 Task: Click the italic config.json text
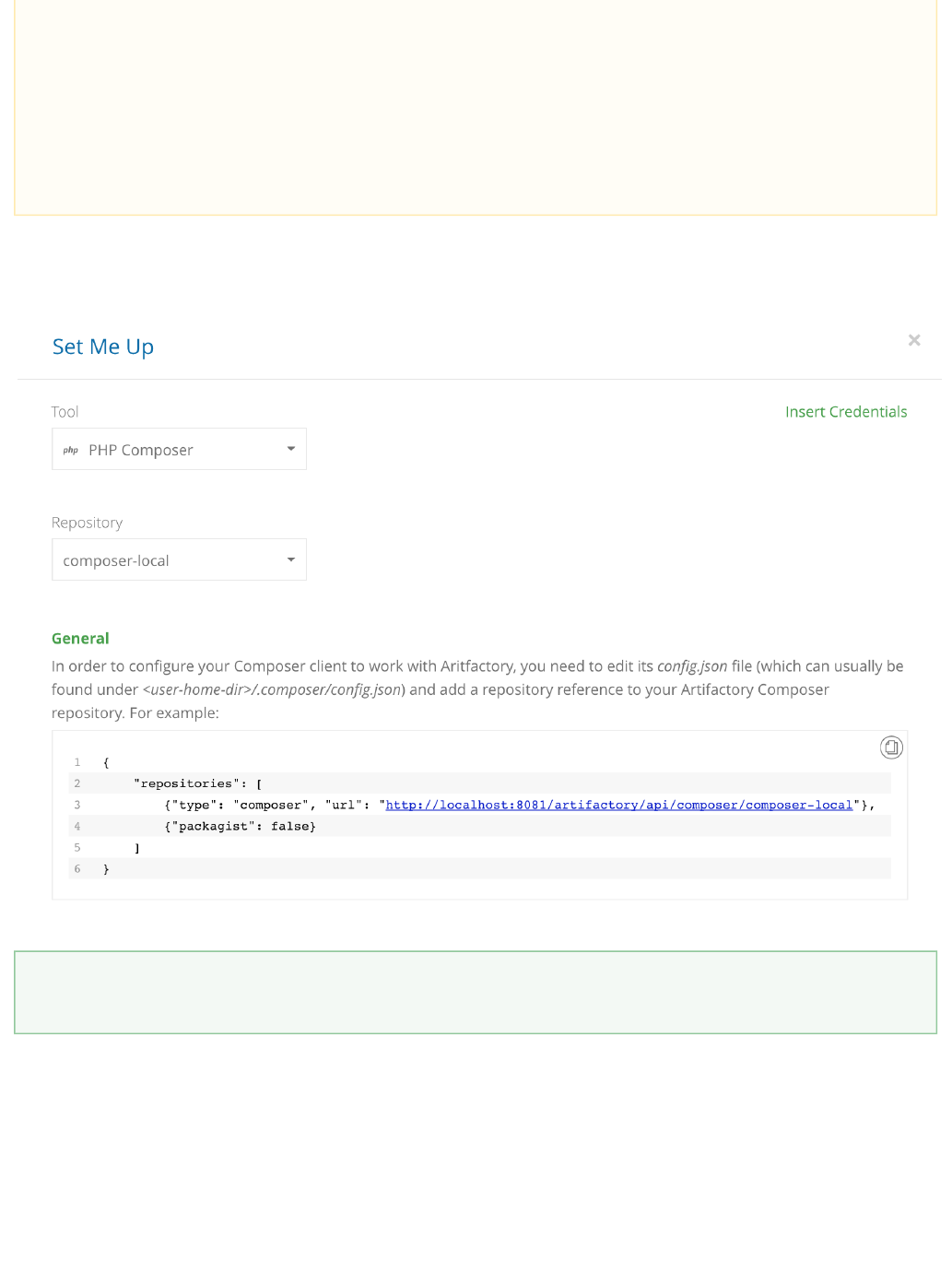(x=691, y=666)
